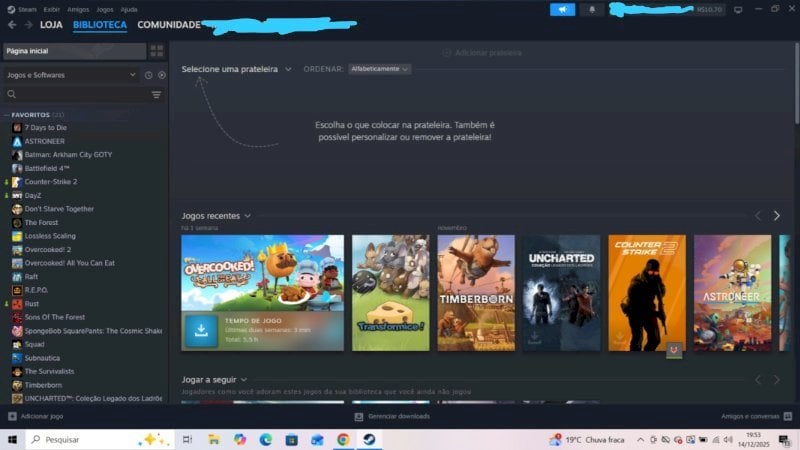Image resolution: width=800 pixels, height=450 pixels.
Task: Click the Página inicial button
Action: pos(74,51)
